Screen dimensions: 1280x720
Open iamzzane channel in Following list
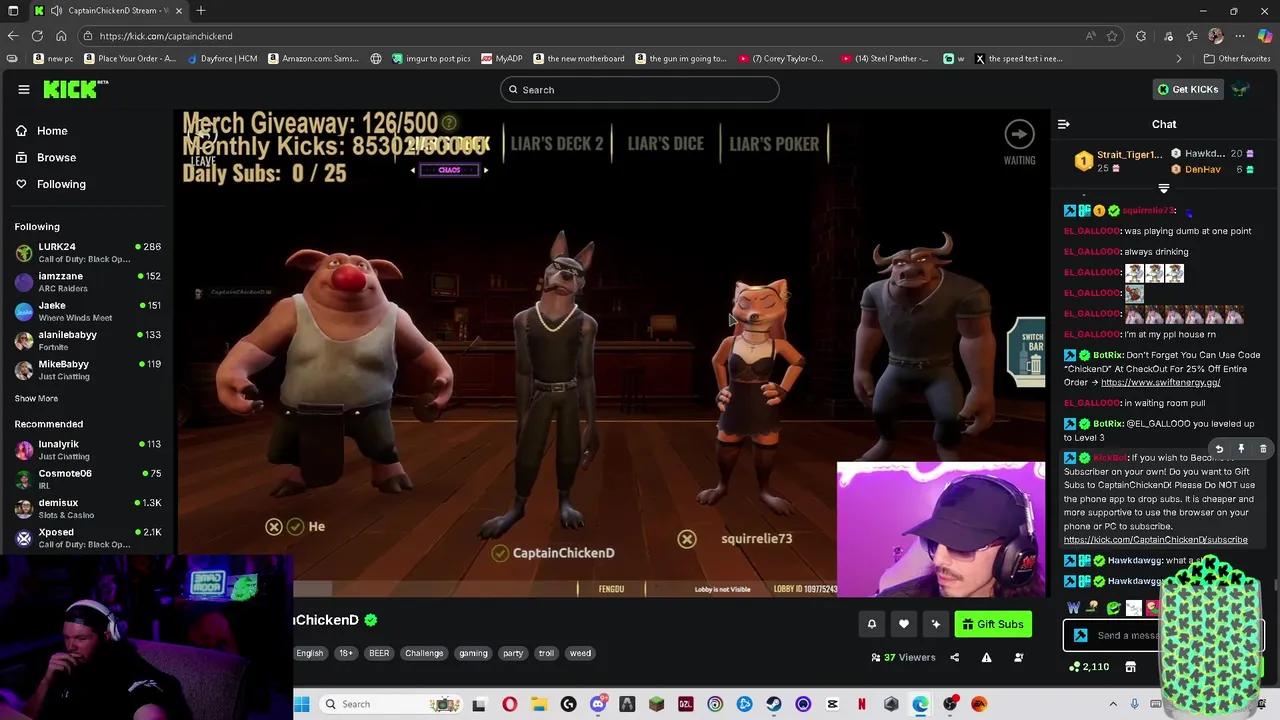pyautogui.click(x=87, y=282)
